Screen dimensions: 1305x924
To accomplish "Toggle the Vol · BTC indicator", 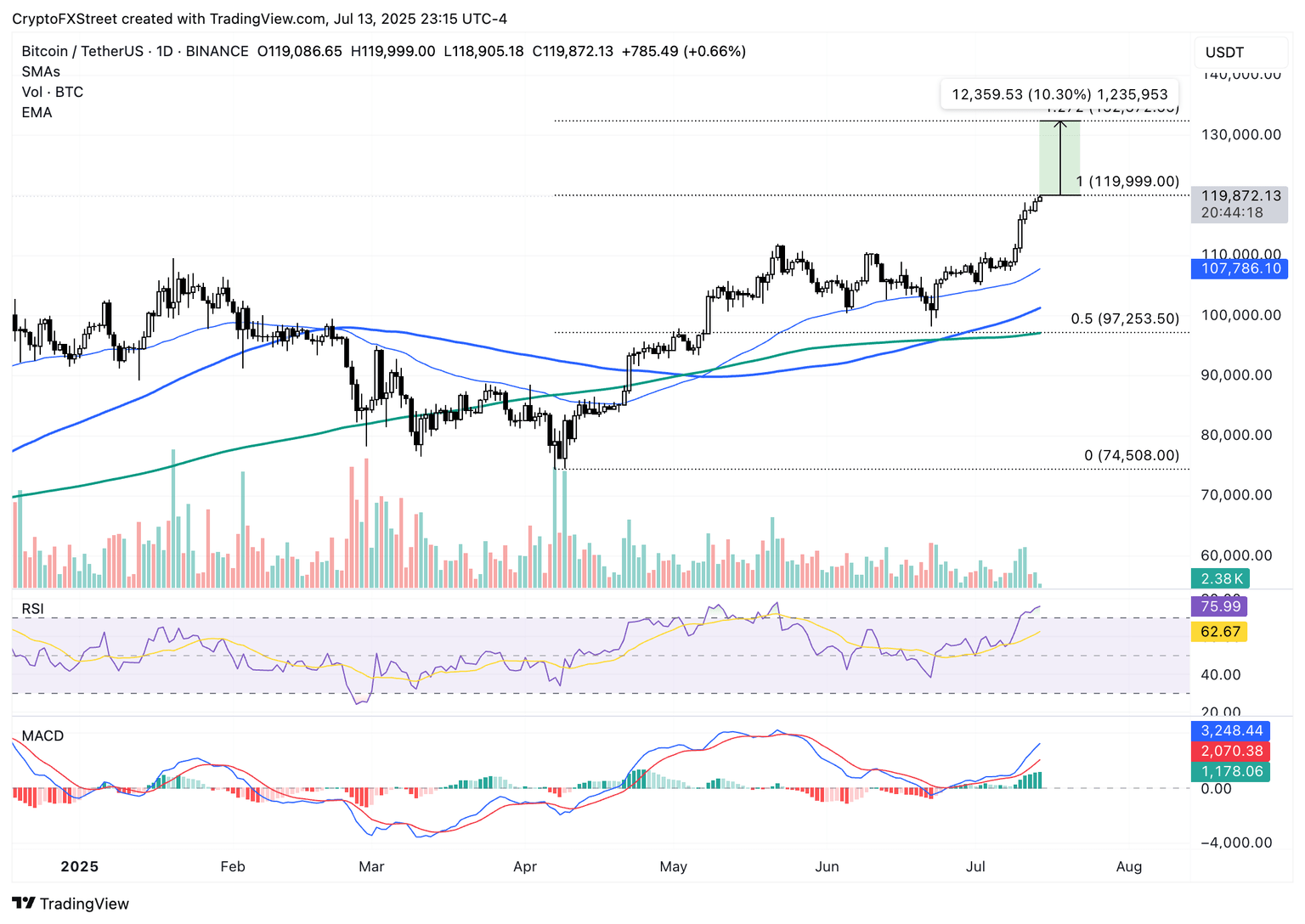I will coord(53,92).
